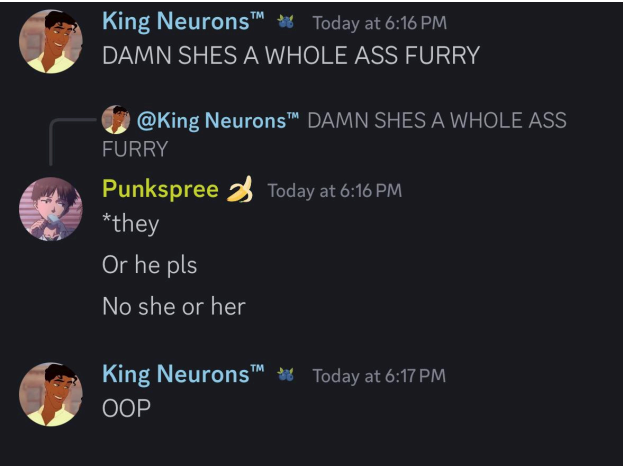
Task: Select the OOP message text
Action: tap(126, 408)
